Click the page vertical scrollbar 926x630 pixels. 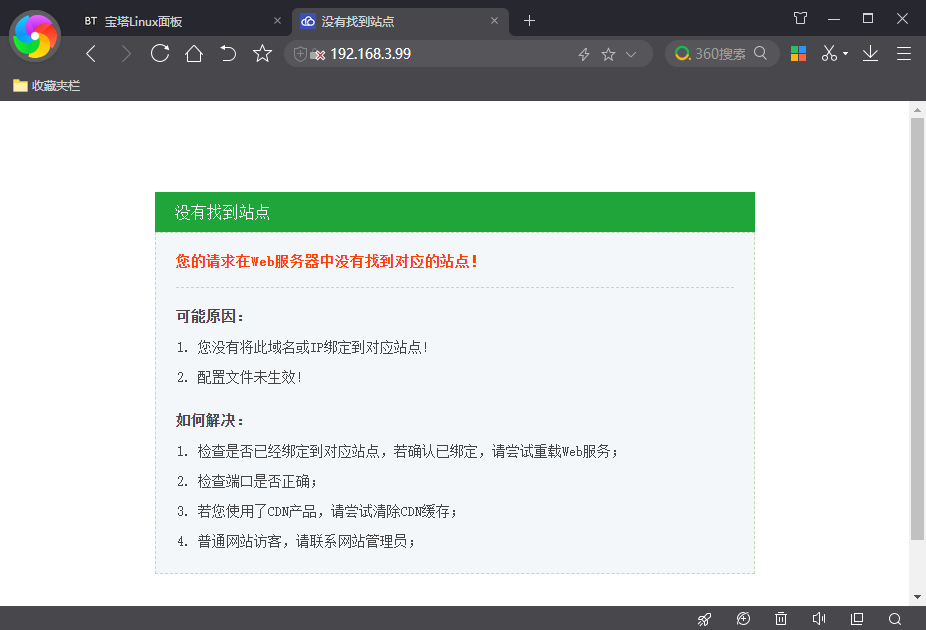pyautogui.click(x=917, y=330)
